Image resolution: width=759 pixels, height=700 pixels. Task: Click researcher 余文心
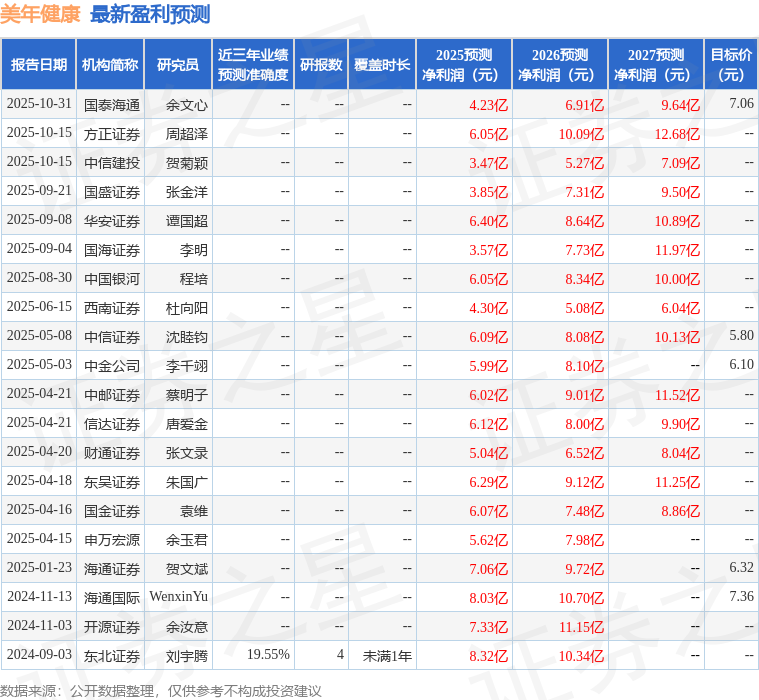[187, 105]
